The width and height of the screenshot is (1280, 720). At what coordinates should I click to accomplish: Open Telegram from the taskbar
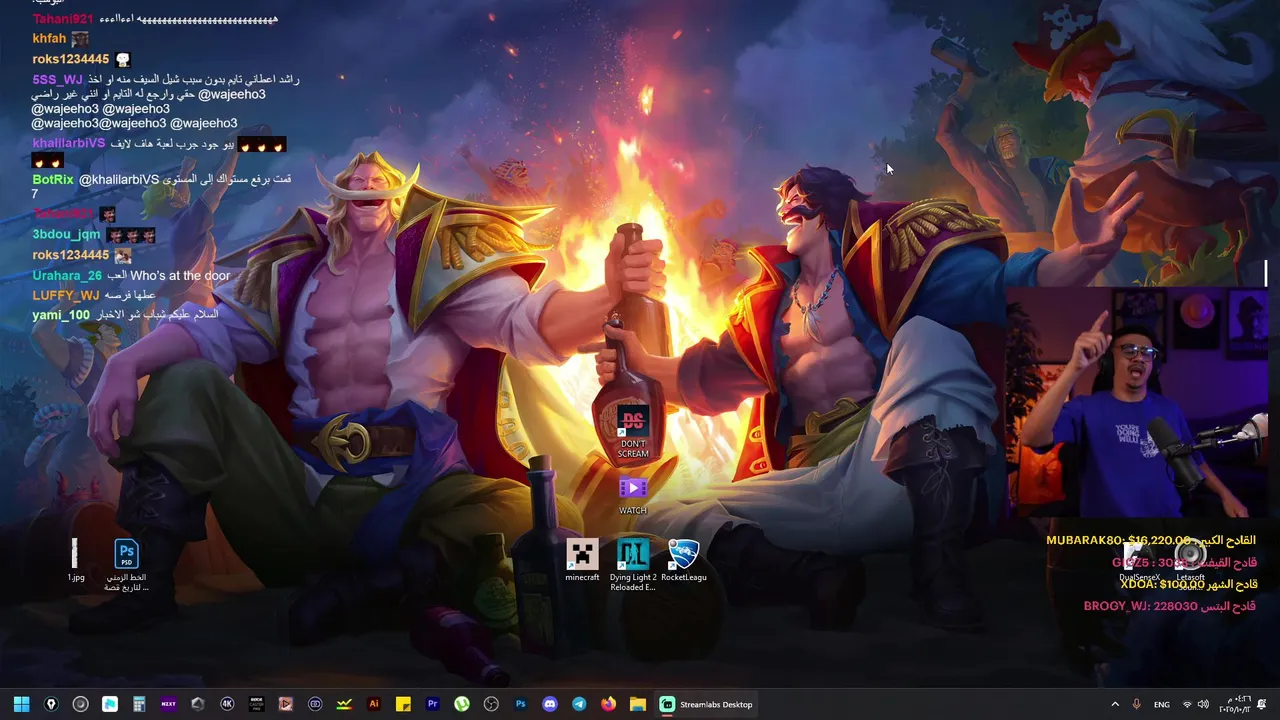[579, 704]
